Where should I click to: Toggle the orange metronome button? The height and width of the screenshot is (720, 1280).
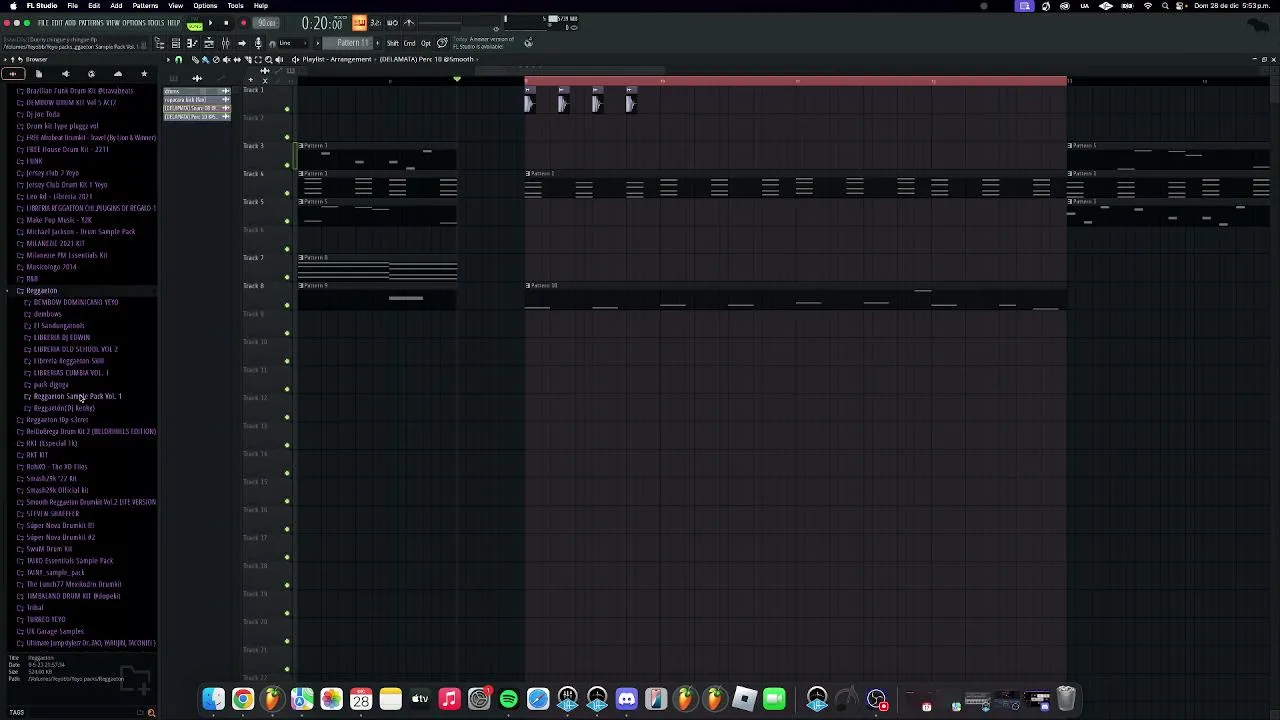tap(359, 22)
